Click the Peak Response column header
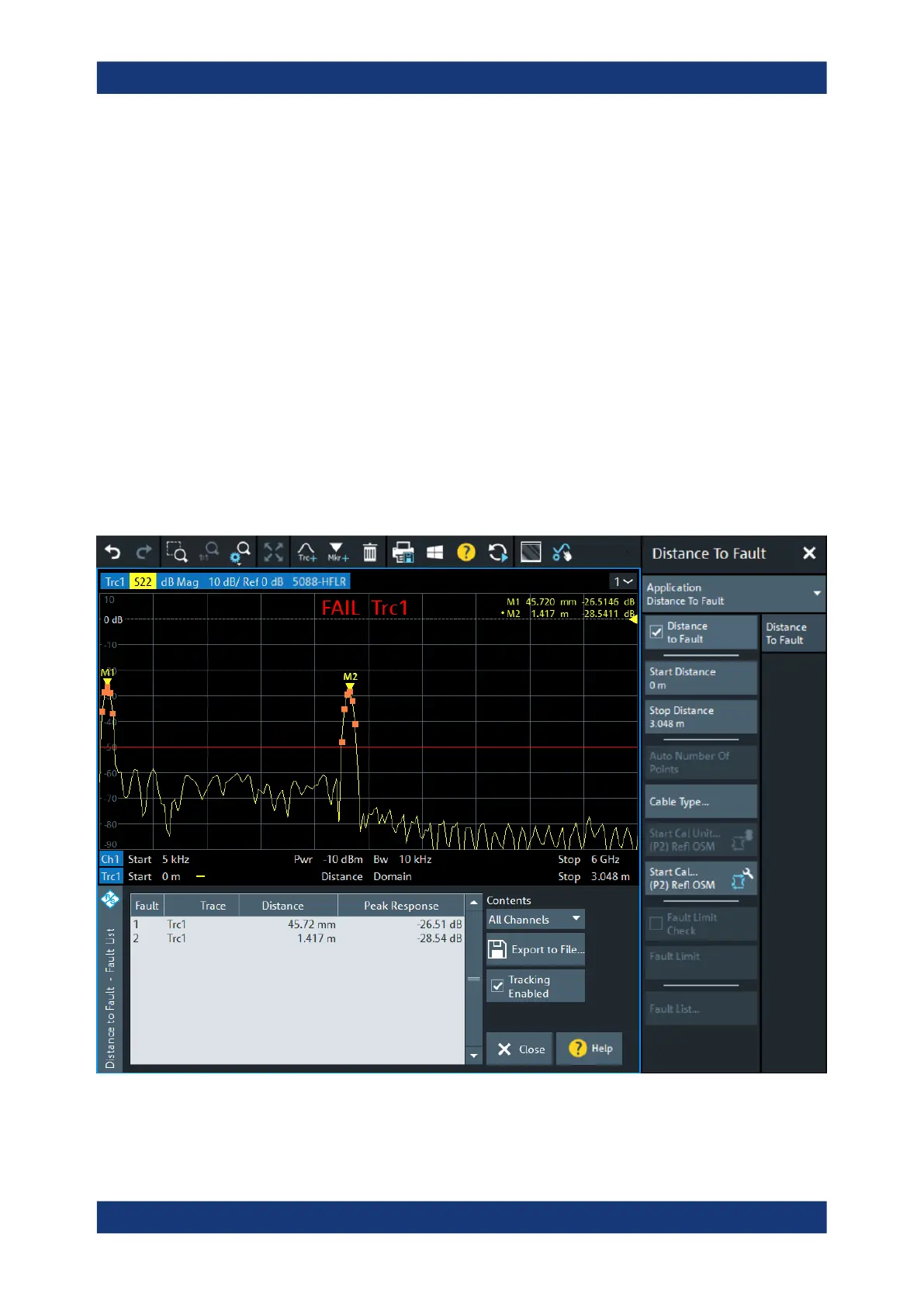 [x=401, y=905]
